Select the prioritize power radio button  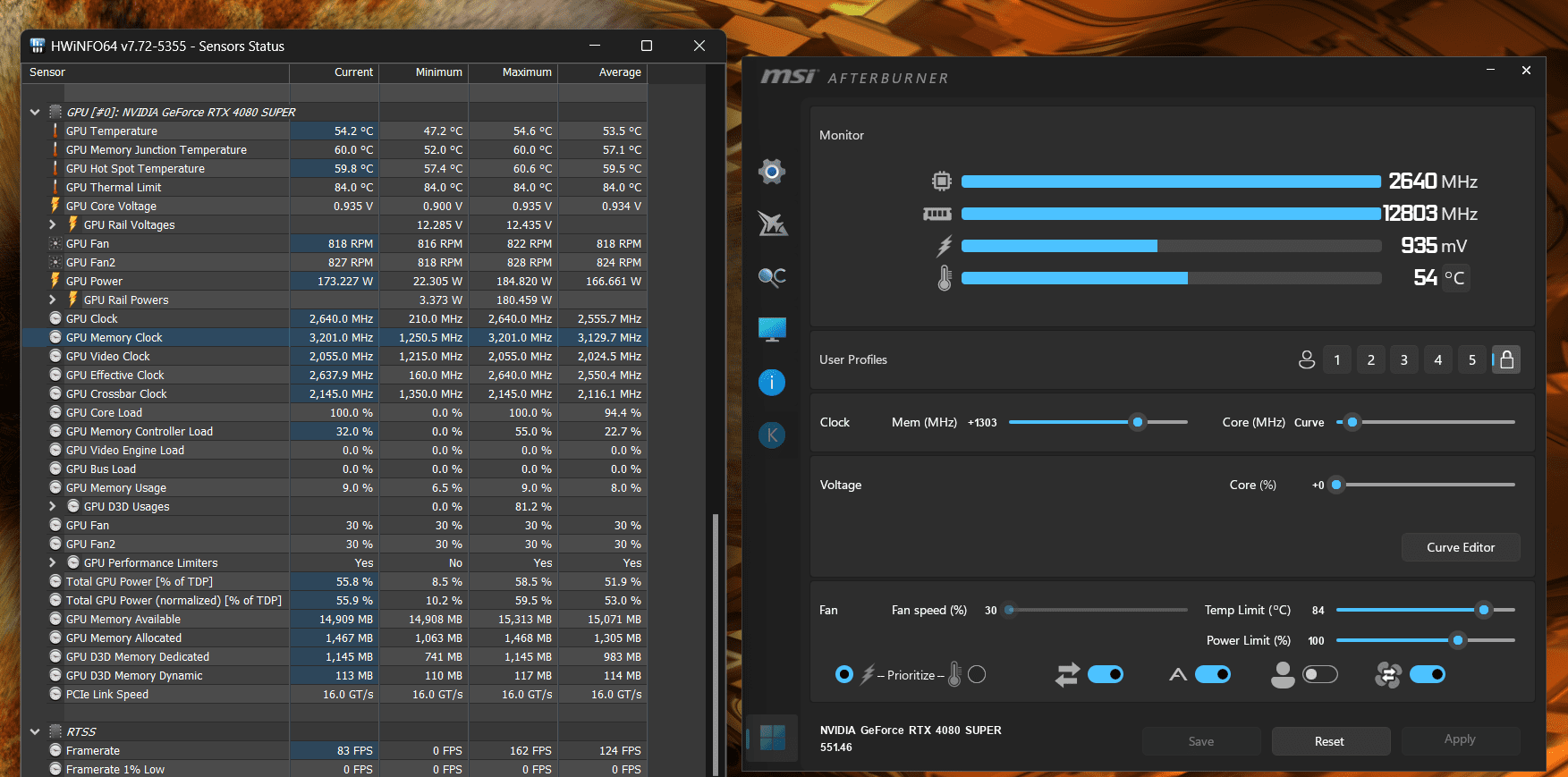[x=843, y=674]
